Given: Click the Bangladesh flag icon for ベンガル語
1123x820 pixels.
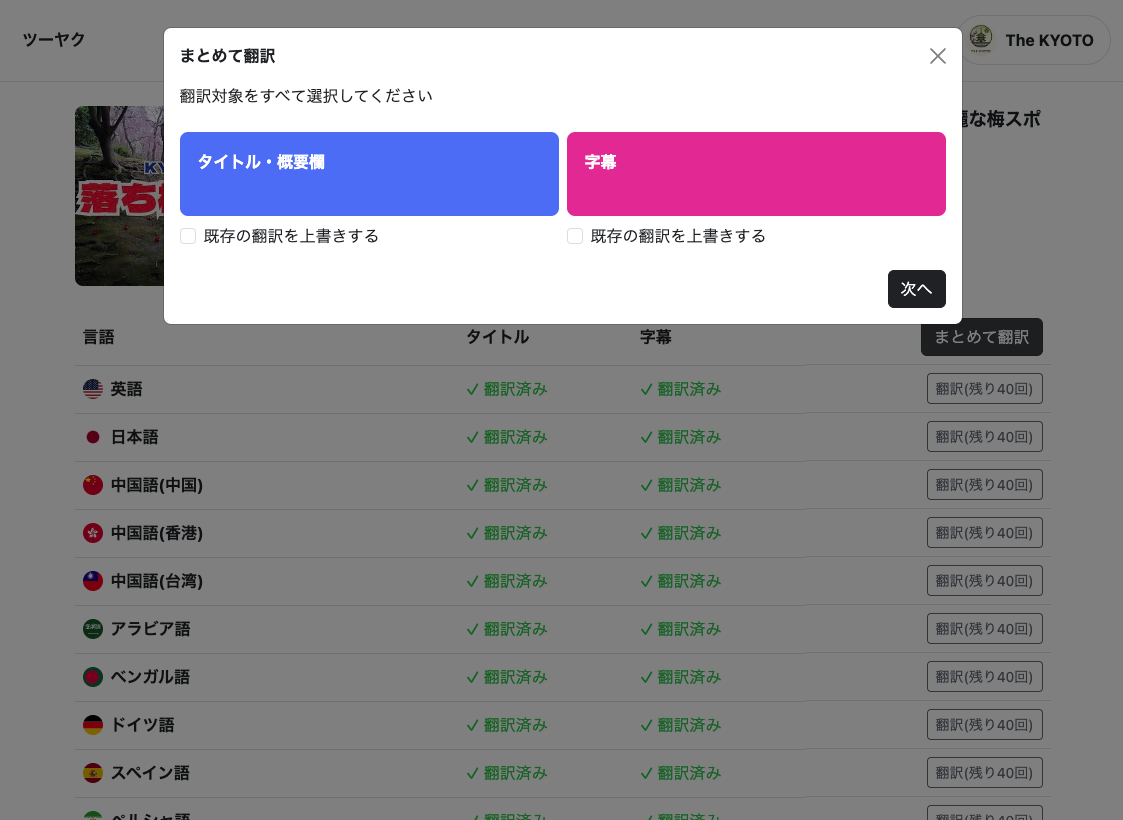Looking at the screenshot, I should (93, 677).
